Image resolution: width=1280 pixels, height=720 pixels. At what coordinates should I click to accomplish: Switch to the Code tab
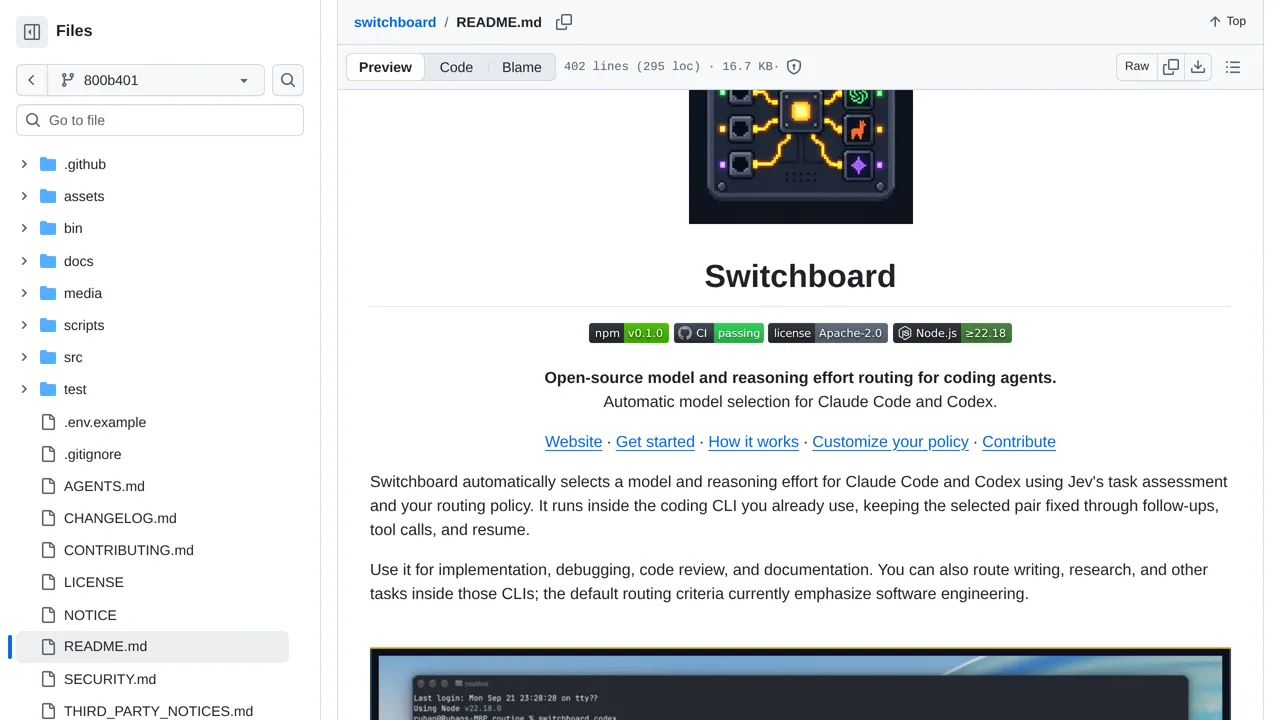point(456,67)
